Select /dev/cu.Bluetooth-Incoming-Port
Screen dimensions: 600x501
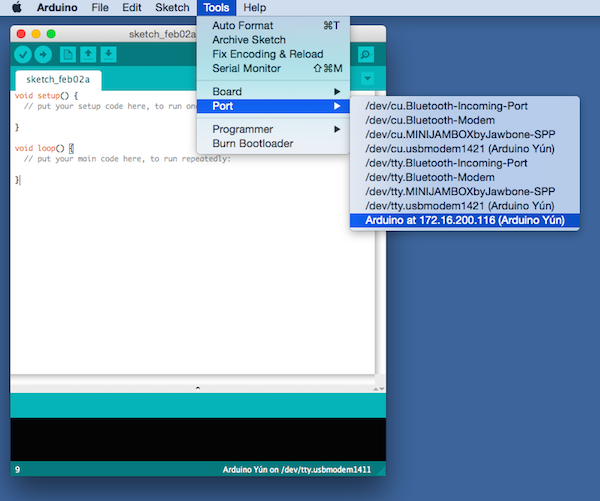465,106
